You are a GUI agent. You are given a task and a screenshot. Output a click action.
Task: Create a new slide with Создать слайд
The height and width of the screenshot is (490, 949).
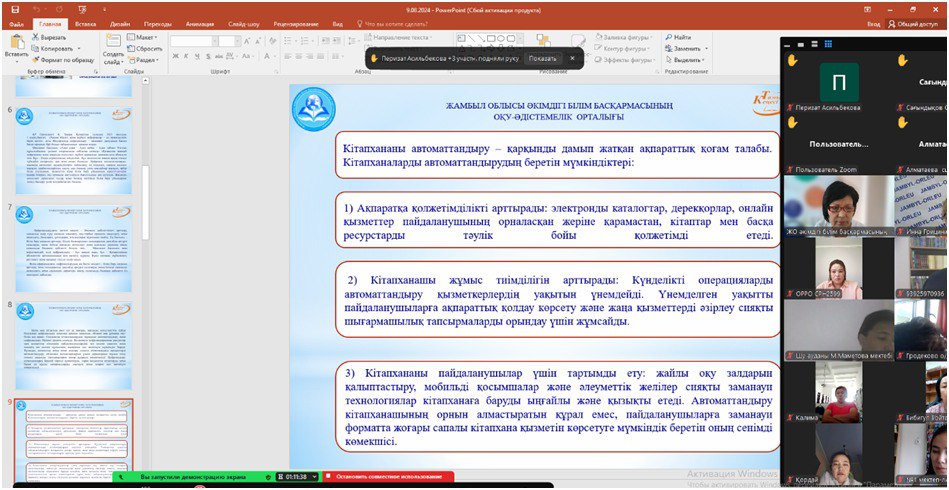click(x=113, y=49)
